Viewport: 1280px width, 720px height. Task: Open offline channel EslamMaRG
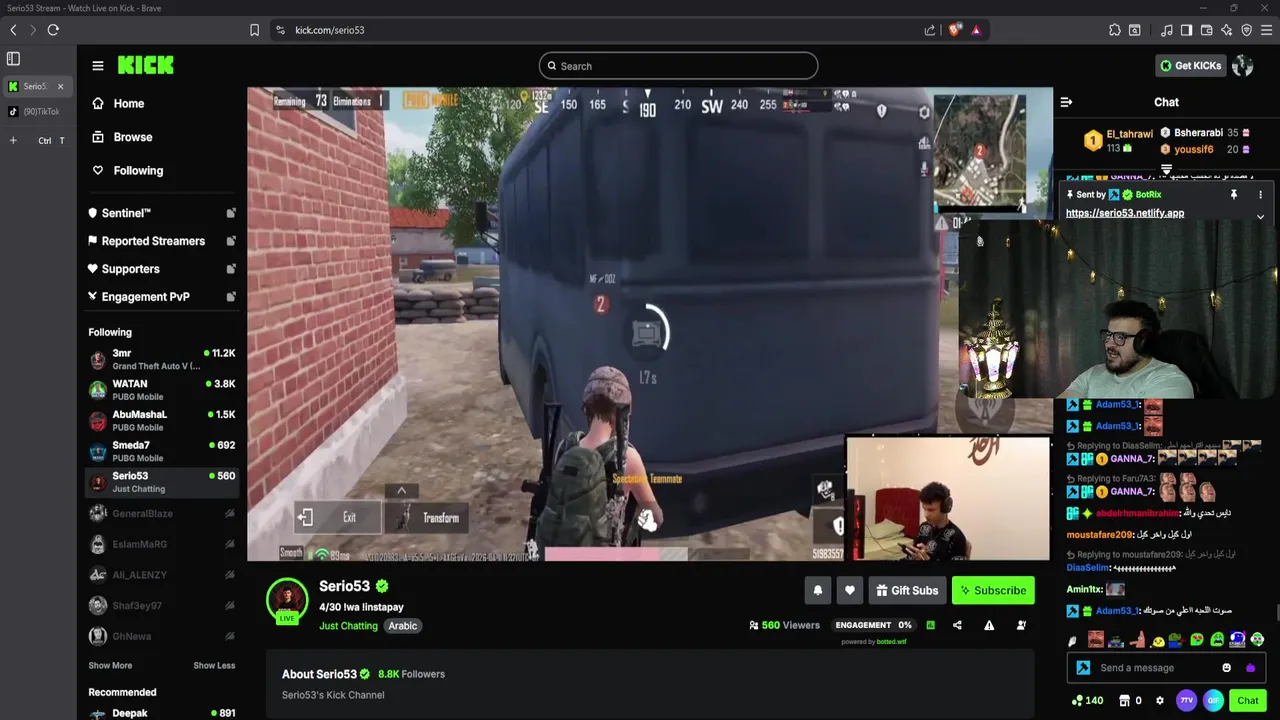[x=162, y=544]
